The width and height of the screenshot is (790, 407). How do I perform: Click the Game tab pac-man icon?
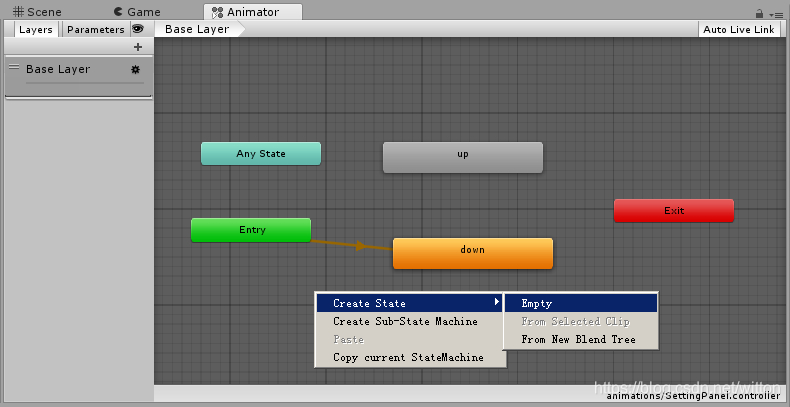click(118, 12)
